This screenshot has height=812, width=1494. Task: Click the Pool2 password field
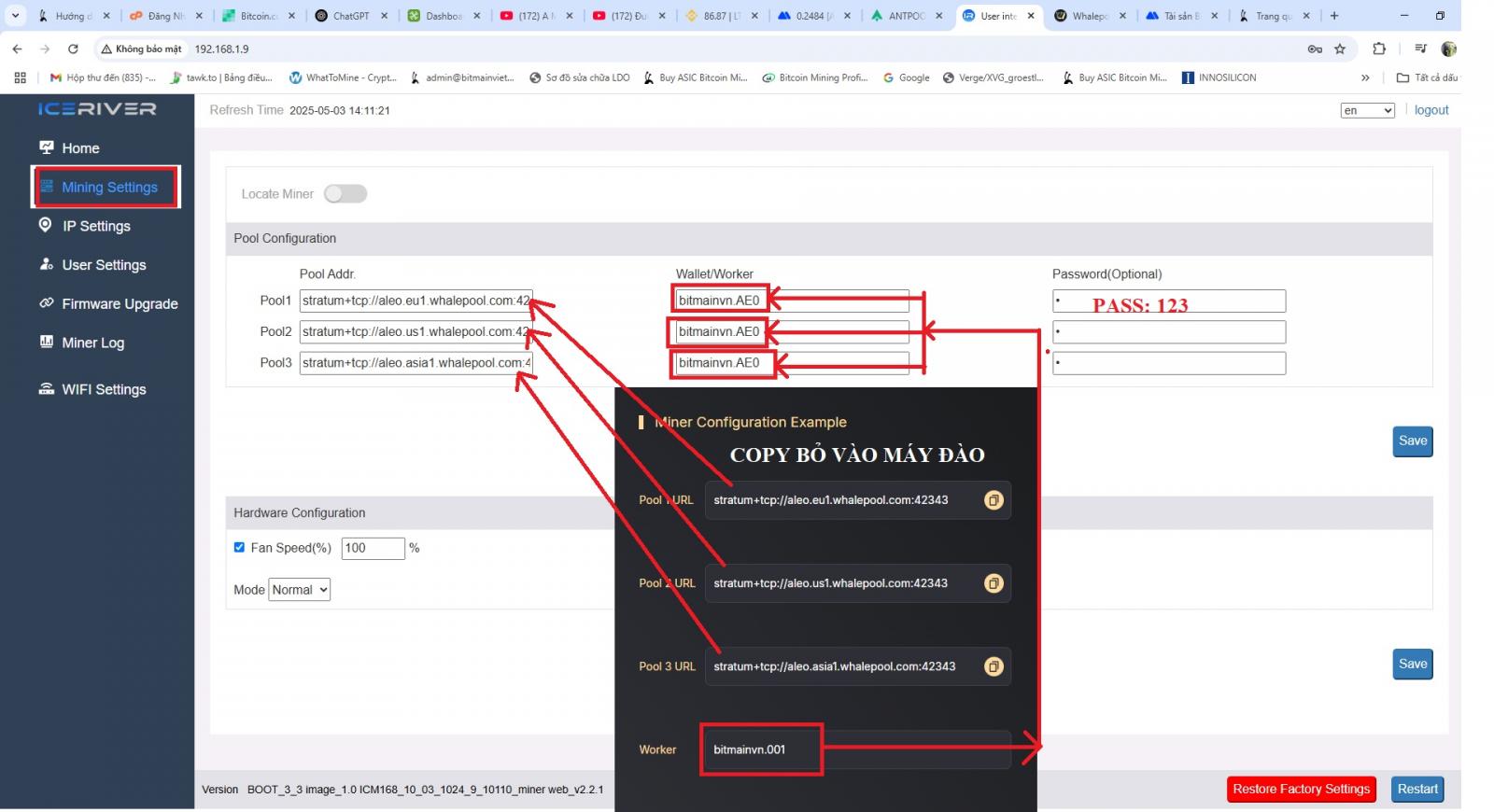point(1169,331)
